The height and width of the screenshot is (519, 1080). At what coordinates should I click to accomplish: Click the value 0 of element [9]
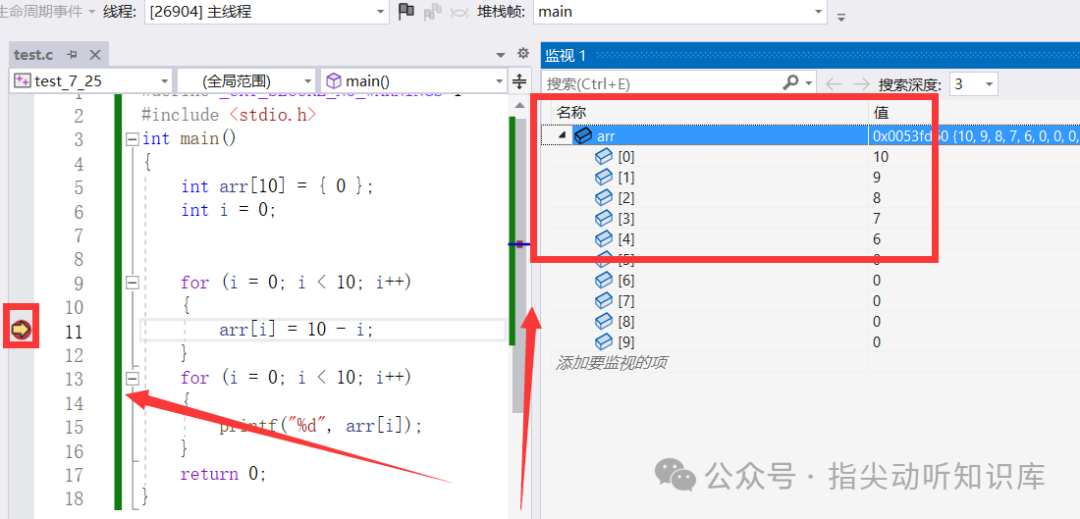pyautogui.click(x=877, y=342)
